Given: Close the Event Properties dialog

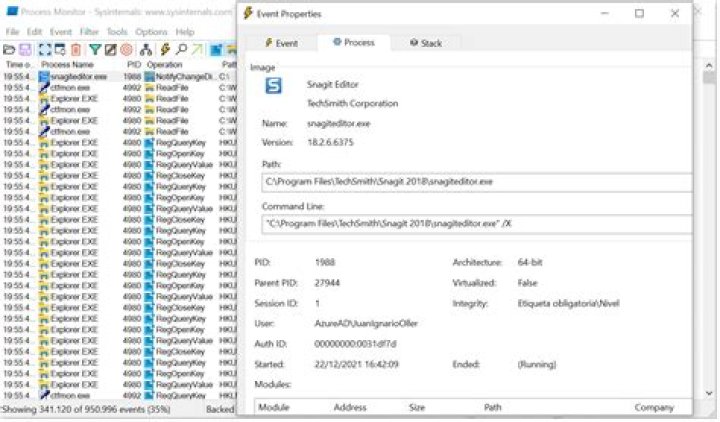Looking at the screenshot, I should click(x=675, y=13).
